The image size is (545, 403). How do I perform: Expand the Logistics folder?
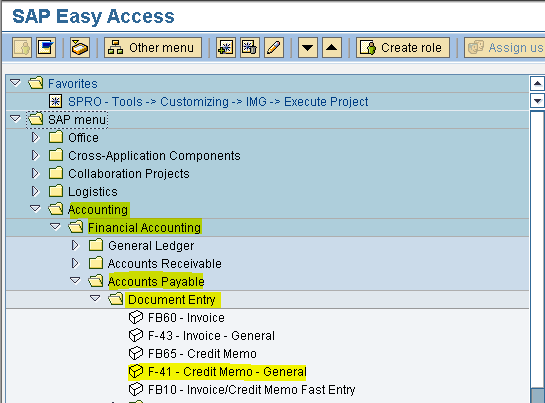click(x=35, y=191)
